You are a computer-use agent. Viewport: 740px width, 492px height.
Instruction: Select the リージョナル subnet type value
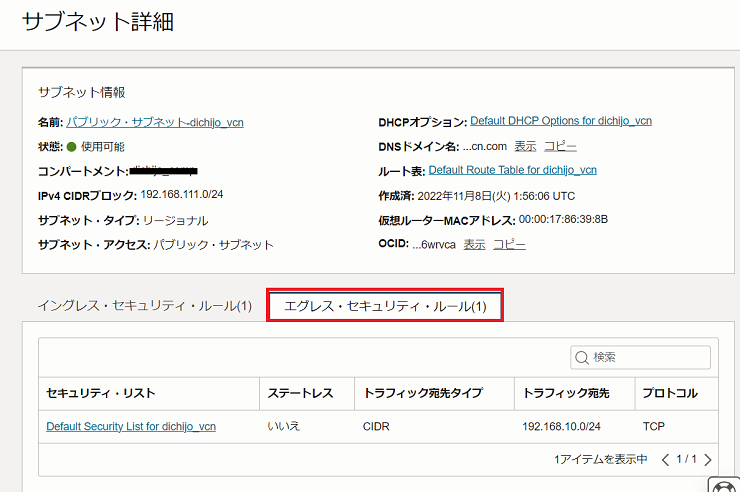(x=176, y=221)
